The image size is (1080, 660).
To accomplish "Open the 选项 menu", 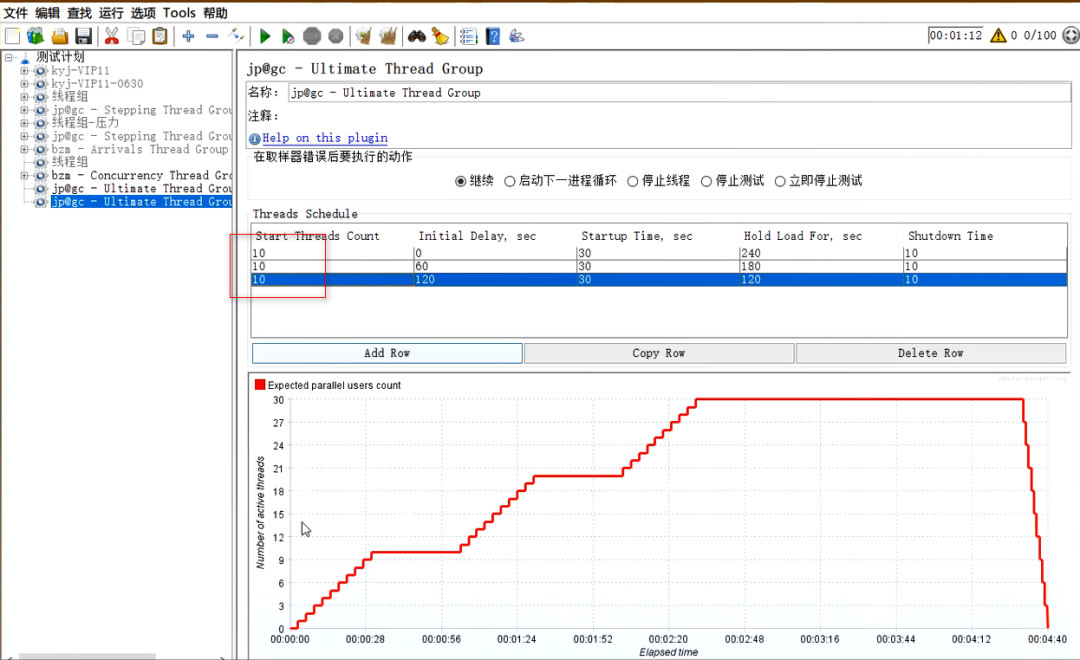I will pyautogui.click(x=143, y=13).
